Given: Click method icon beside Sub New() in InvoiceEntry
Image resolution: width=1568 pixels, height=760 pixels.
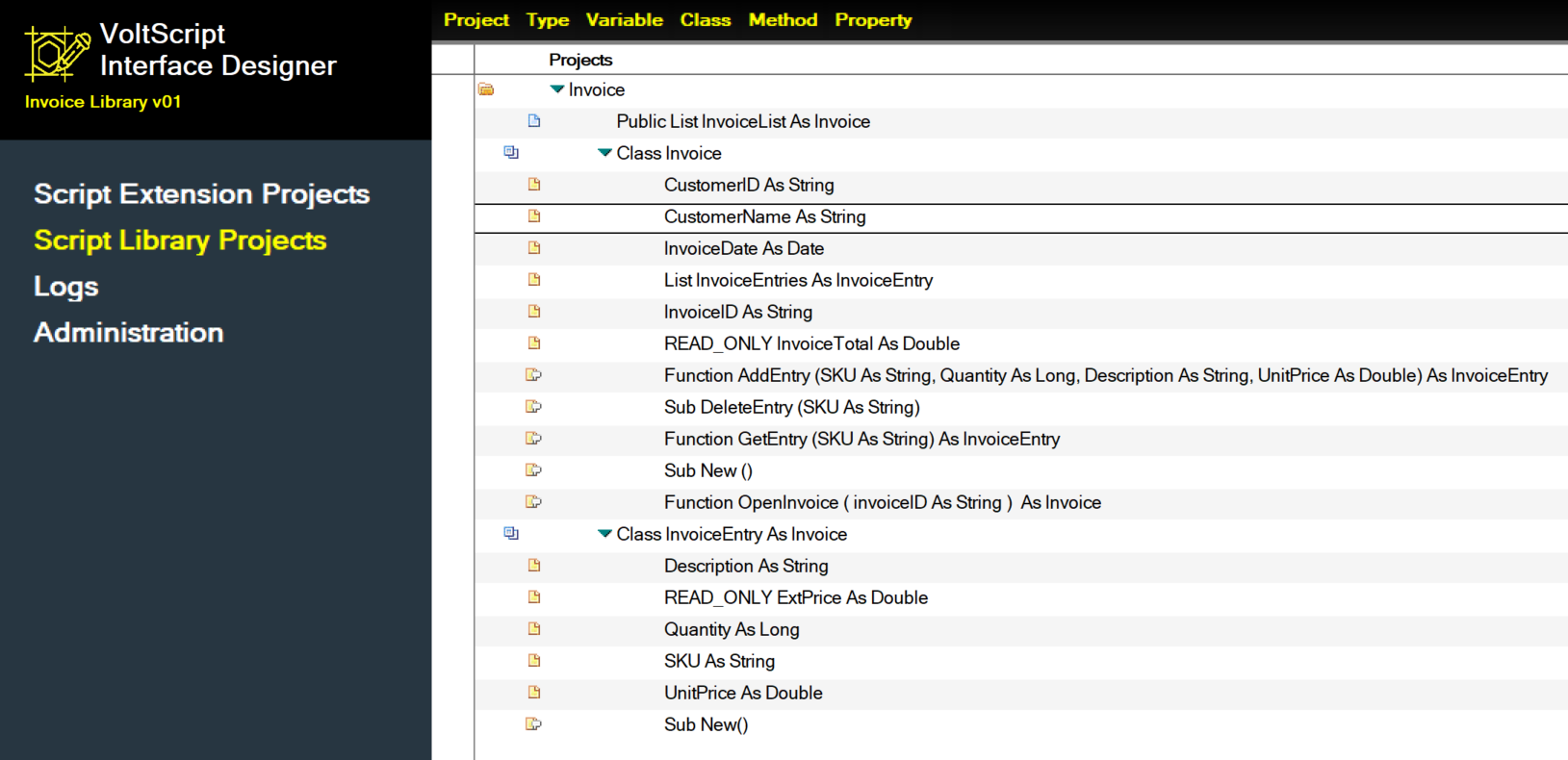Looking at the screenshot, I should click(x=533, y=724).
